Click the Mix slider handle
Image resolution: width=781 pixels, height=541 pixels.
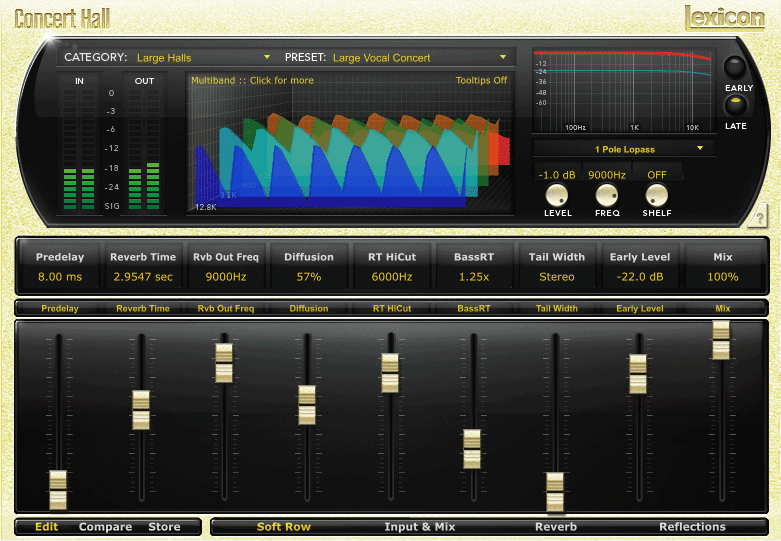point(721,340)
